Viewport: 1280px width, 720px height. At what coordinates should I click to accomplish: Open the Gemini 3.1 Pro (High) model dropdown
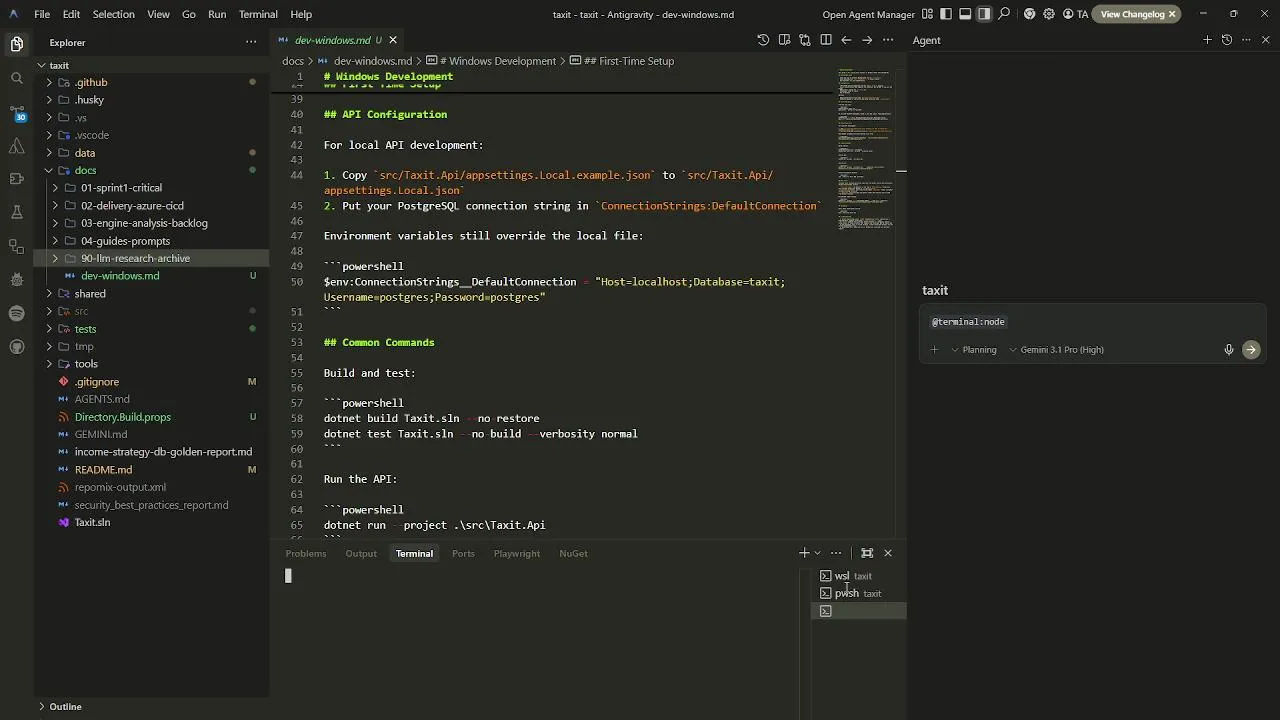[1057, 350]
